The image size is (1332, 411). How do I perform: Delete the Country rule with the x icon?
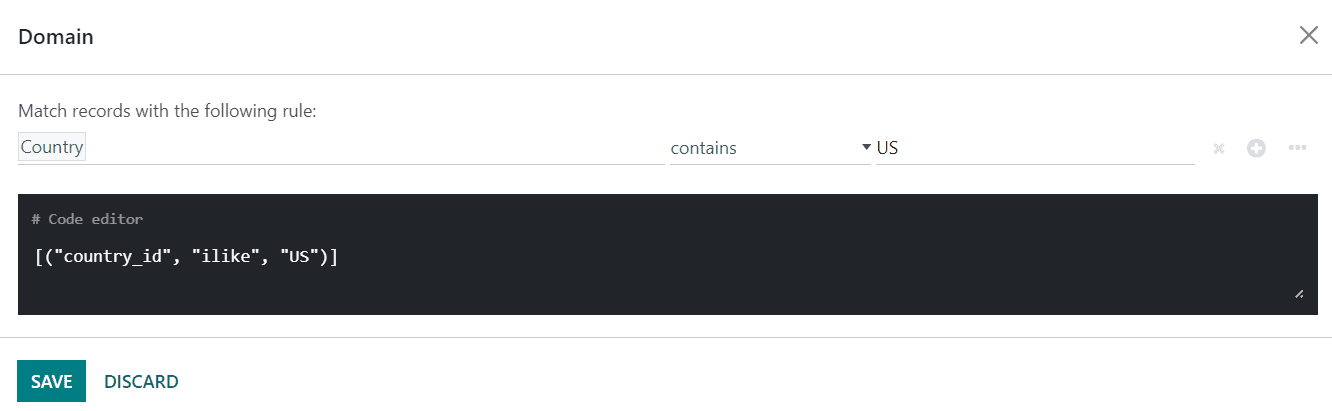click(x=1218, y=148)
